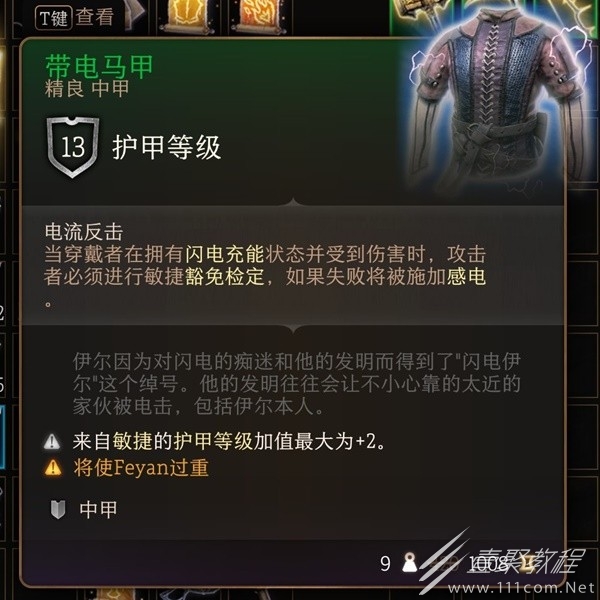Click the armor class 13 shield icon

click(73, 147)
